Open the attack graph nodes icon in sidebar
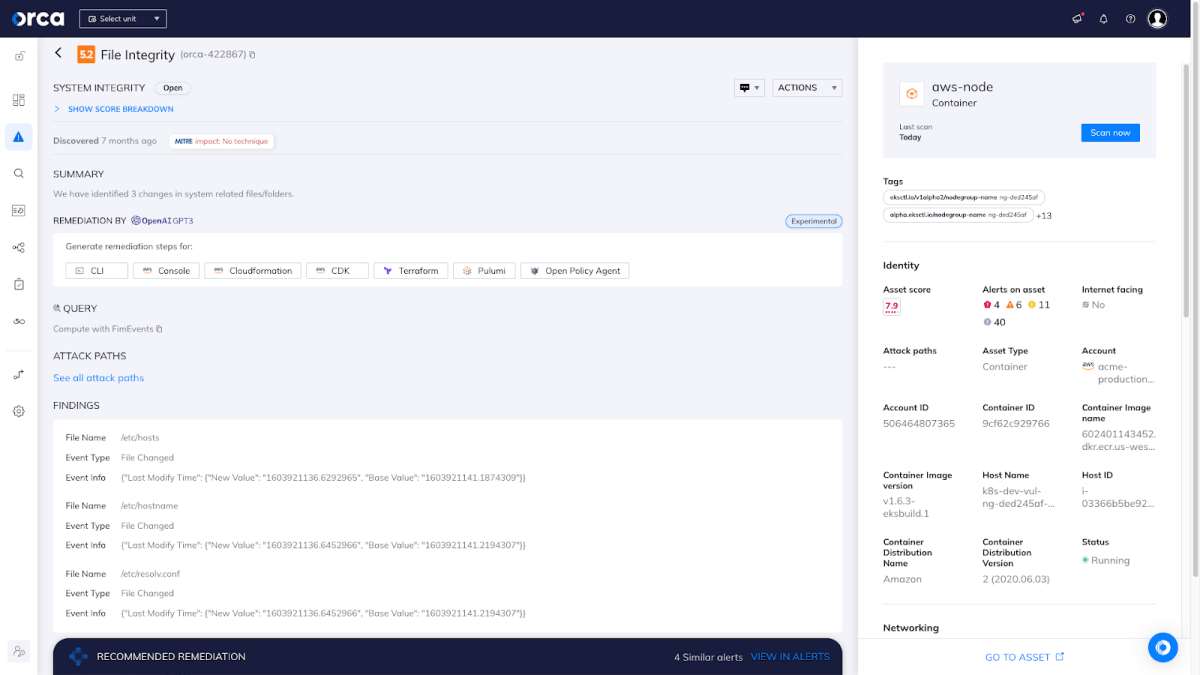Viewport: 1200px width, 675px height. pos(18,247)
